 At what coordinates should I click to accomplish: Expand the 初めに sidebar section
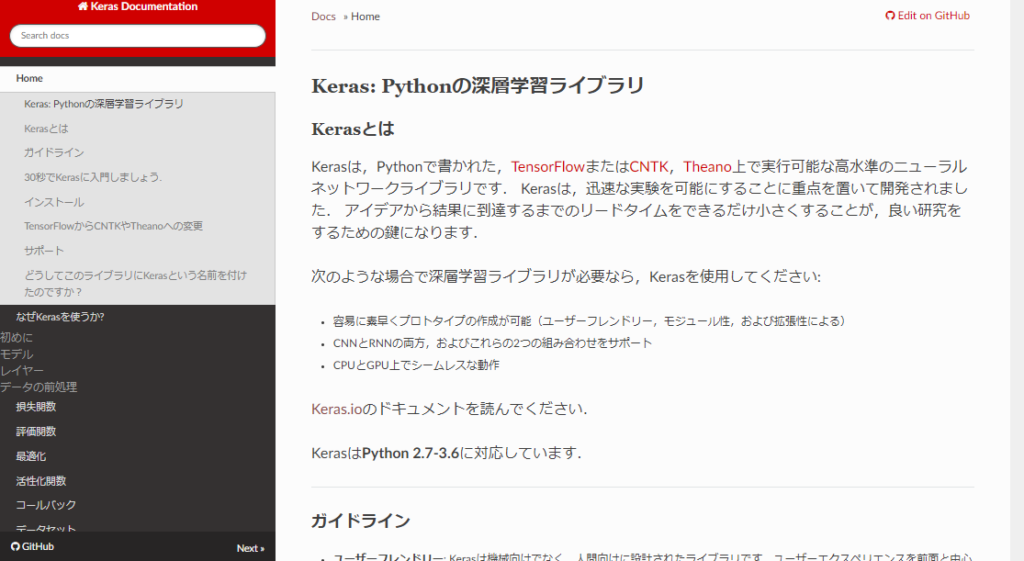point(16,338)
